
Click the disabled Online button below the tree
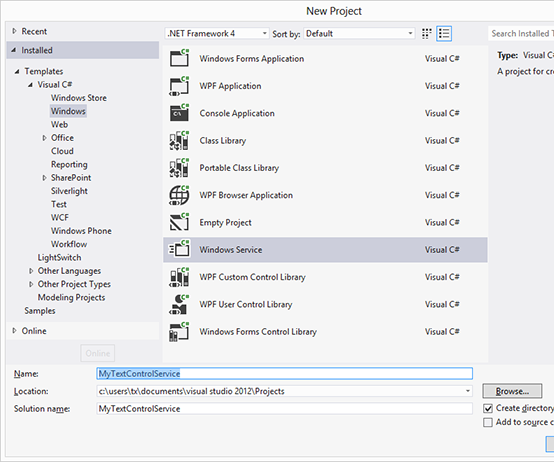98,353
